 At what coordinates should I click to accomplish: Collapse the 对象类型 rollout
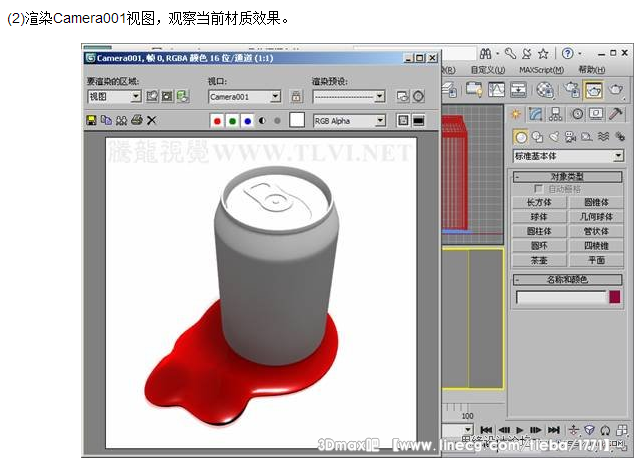tap(567, 177)
